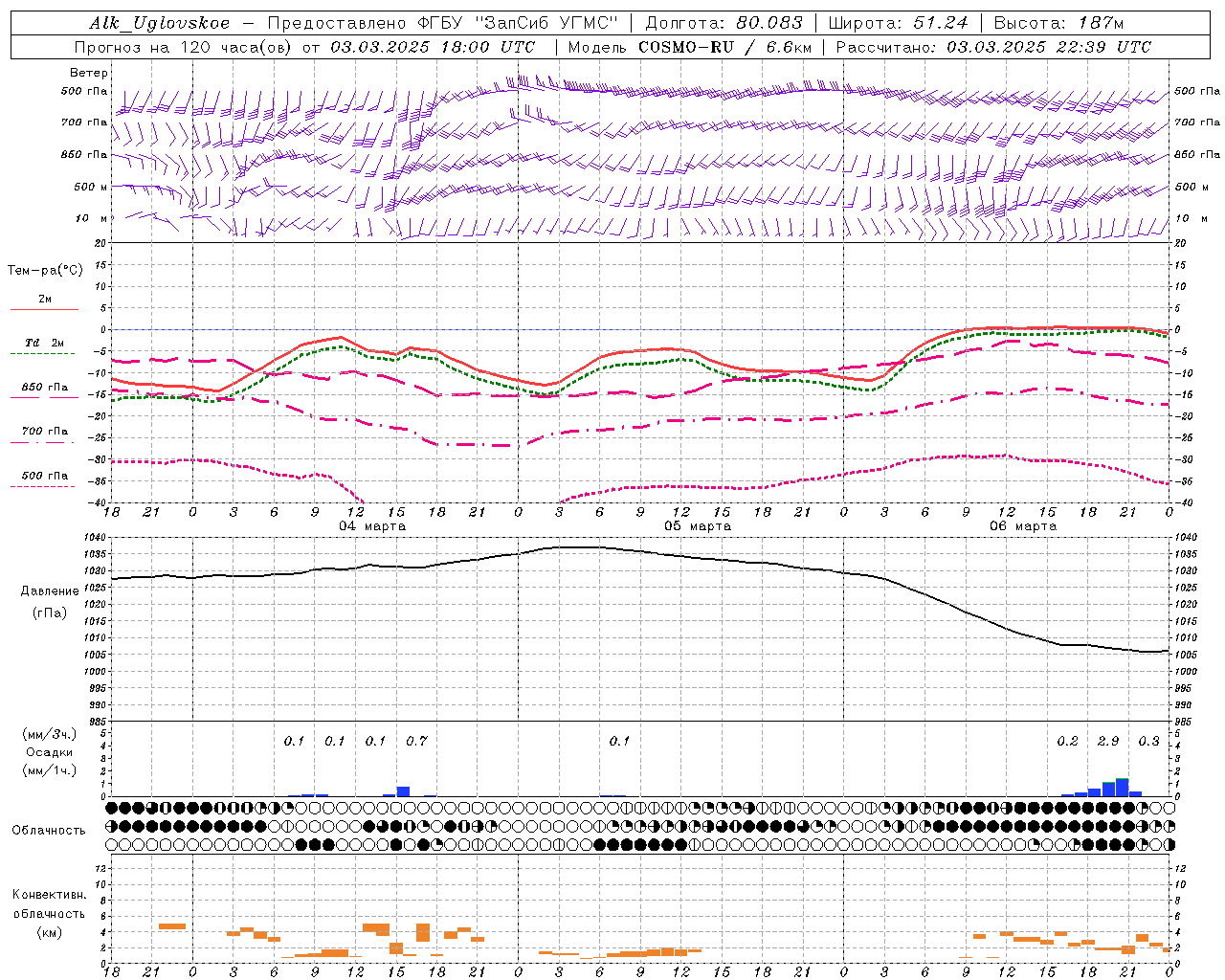Click the 0.2 precipitation total

tap(1067, 741)
